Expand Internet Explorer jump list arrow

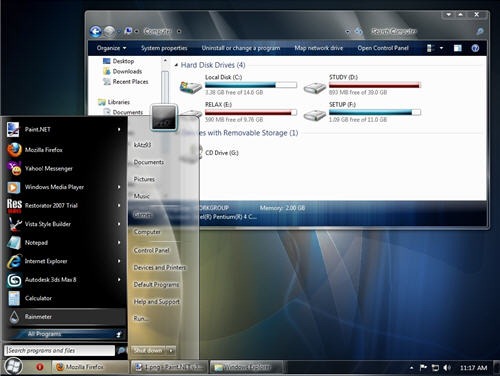point(119,261)
